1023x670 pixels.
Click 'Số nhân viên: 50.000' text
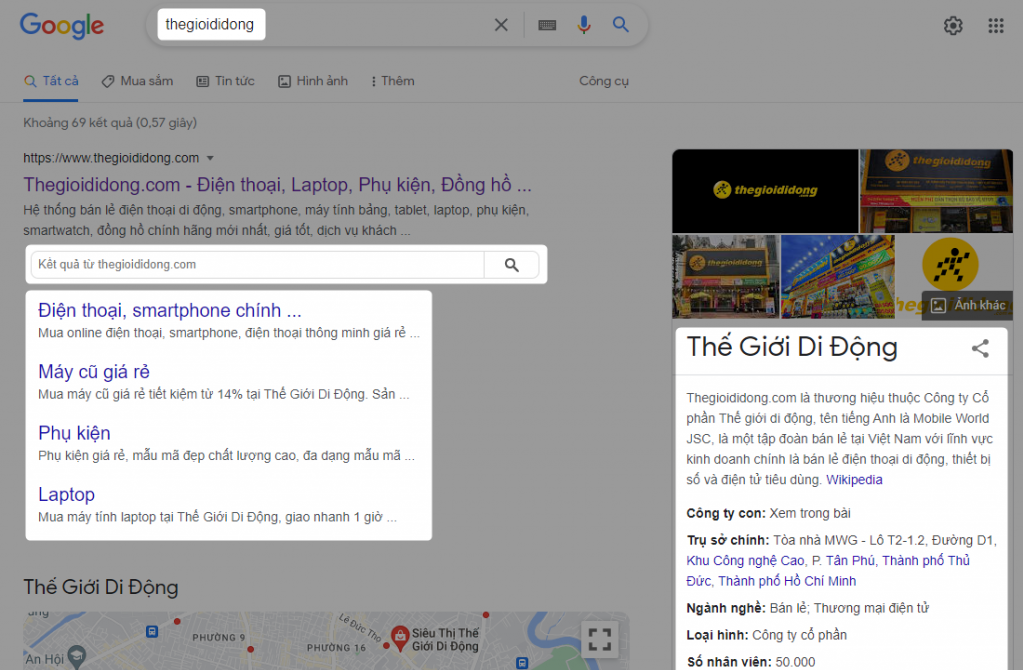tap(751, 662)
